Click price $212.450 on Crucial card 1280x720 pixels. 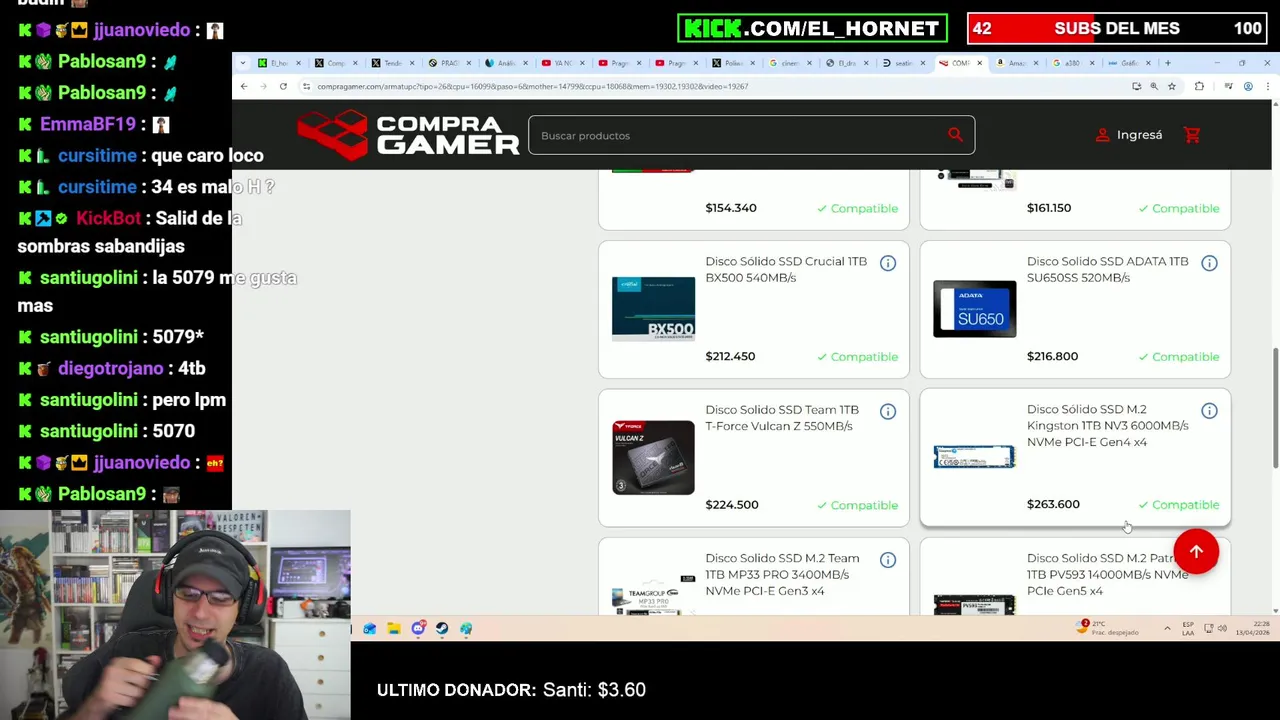(730, 356)
